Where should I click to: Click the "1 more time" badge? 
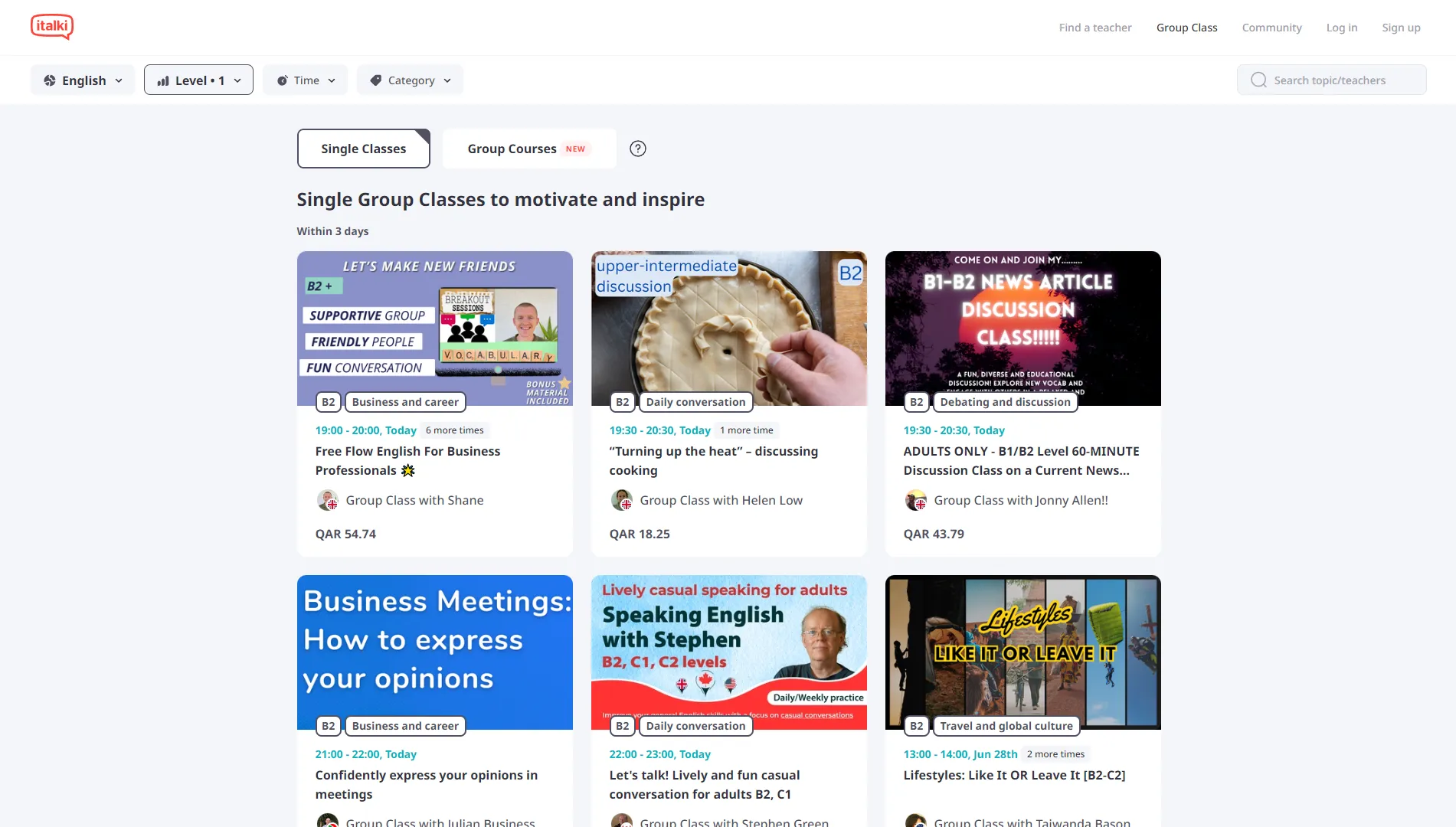747,430
